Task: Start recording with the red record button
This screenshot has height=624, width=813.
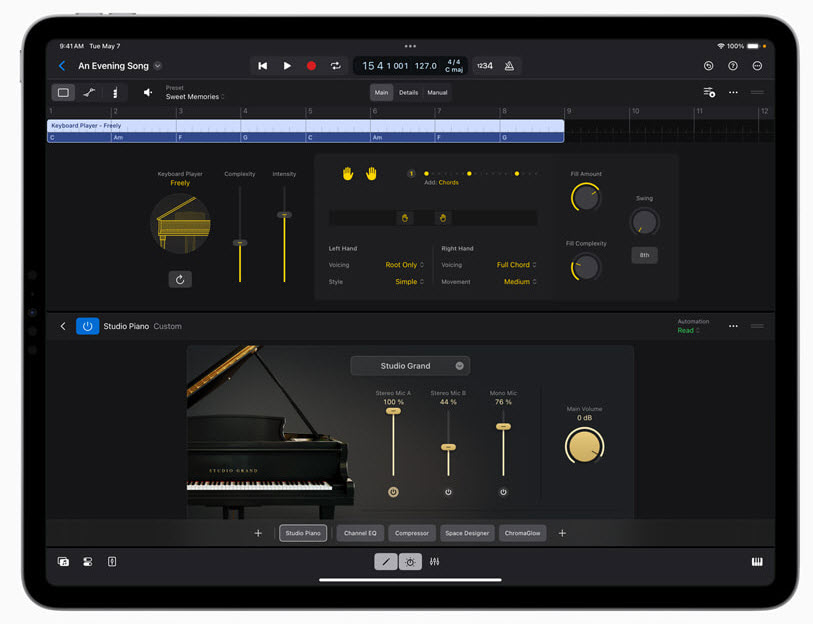Action: (x=311, y=66)
